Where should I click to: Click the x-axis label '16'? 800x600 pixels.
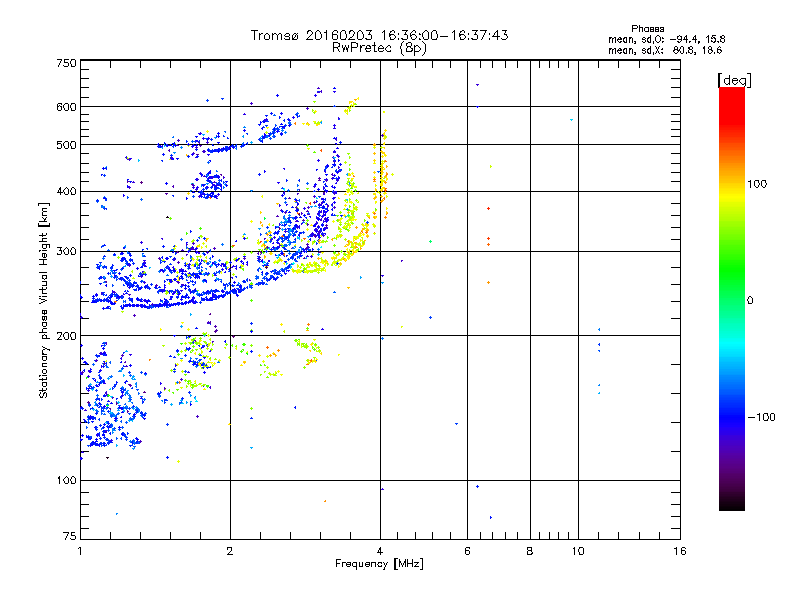(680, 551)
